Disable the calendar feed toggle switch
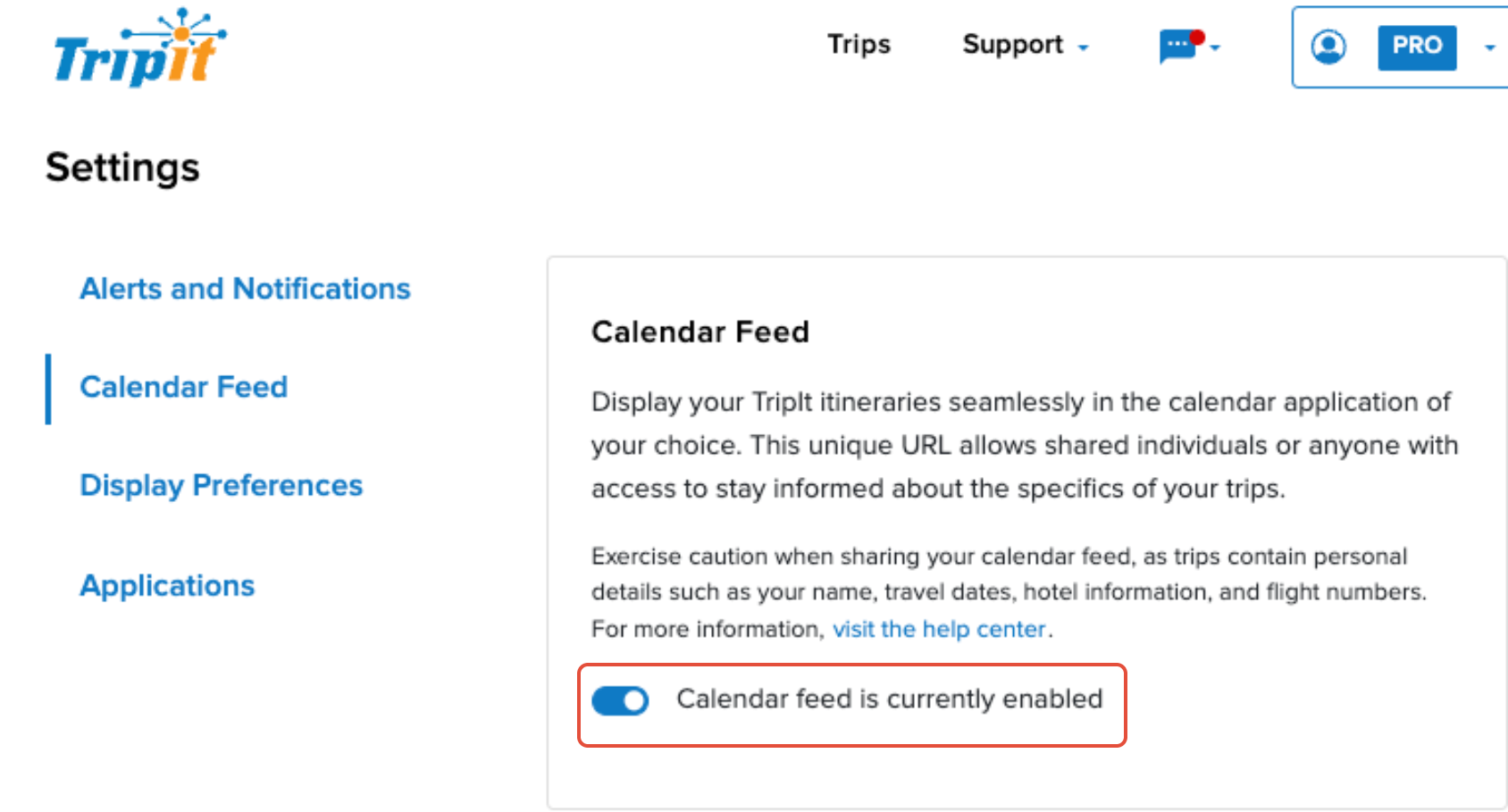 pos(620,700)
